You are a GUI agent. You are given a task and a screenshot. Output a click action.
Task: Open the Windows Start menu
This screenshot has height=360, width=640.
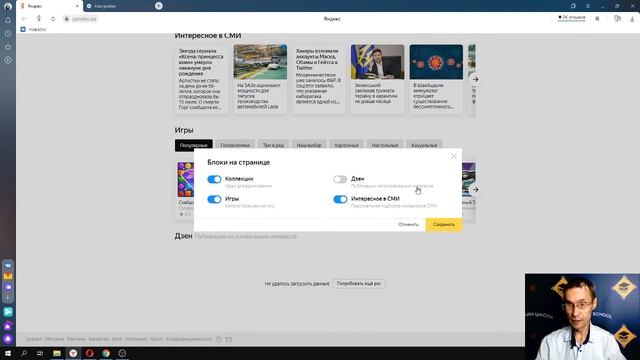click(8, 353)
